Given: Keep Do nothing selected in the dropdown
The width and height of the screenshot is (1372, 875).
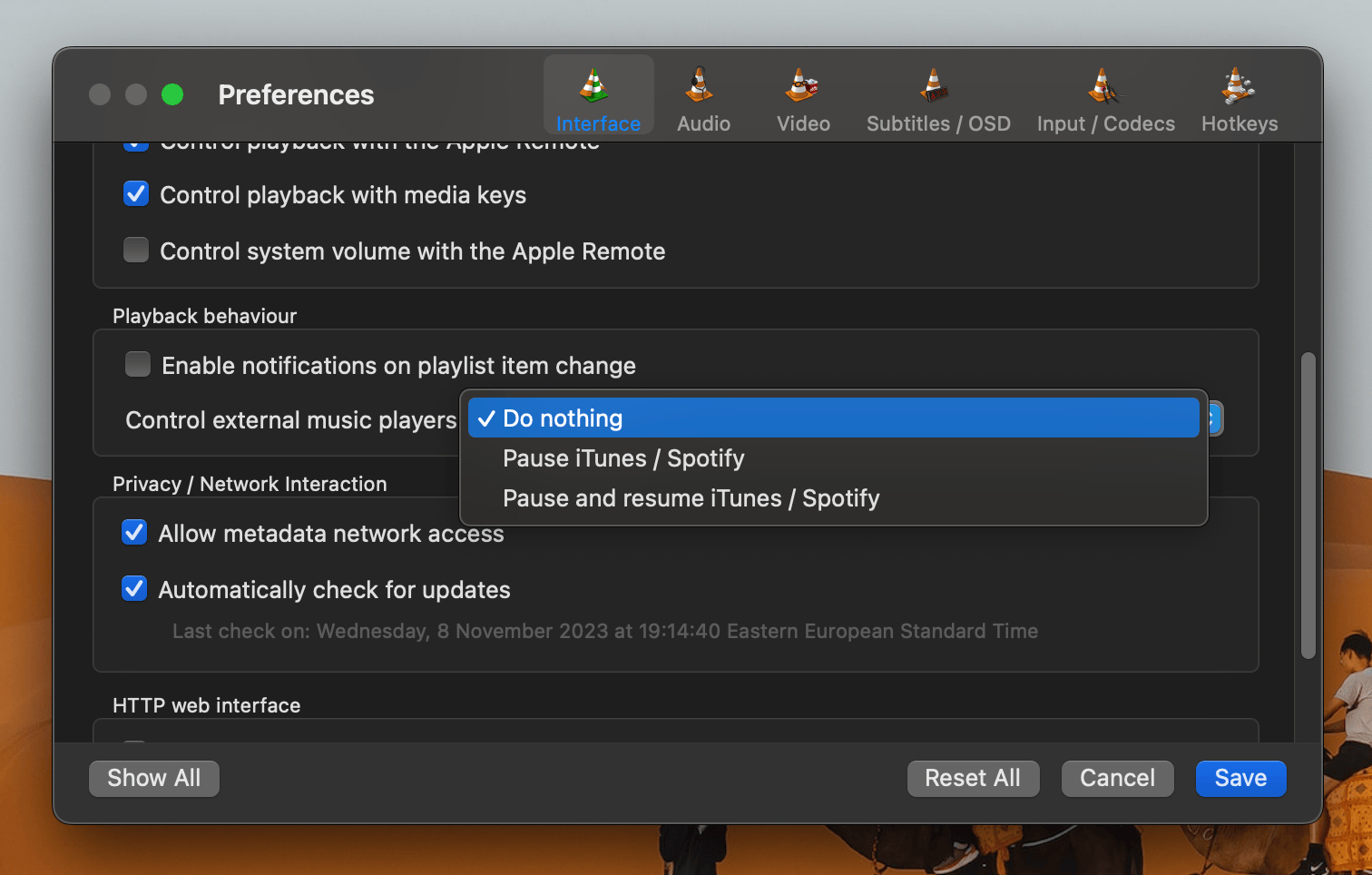Looking at the screenshot, I should coord(563,418).
